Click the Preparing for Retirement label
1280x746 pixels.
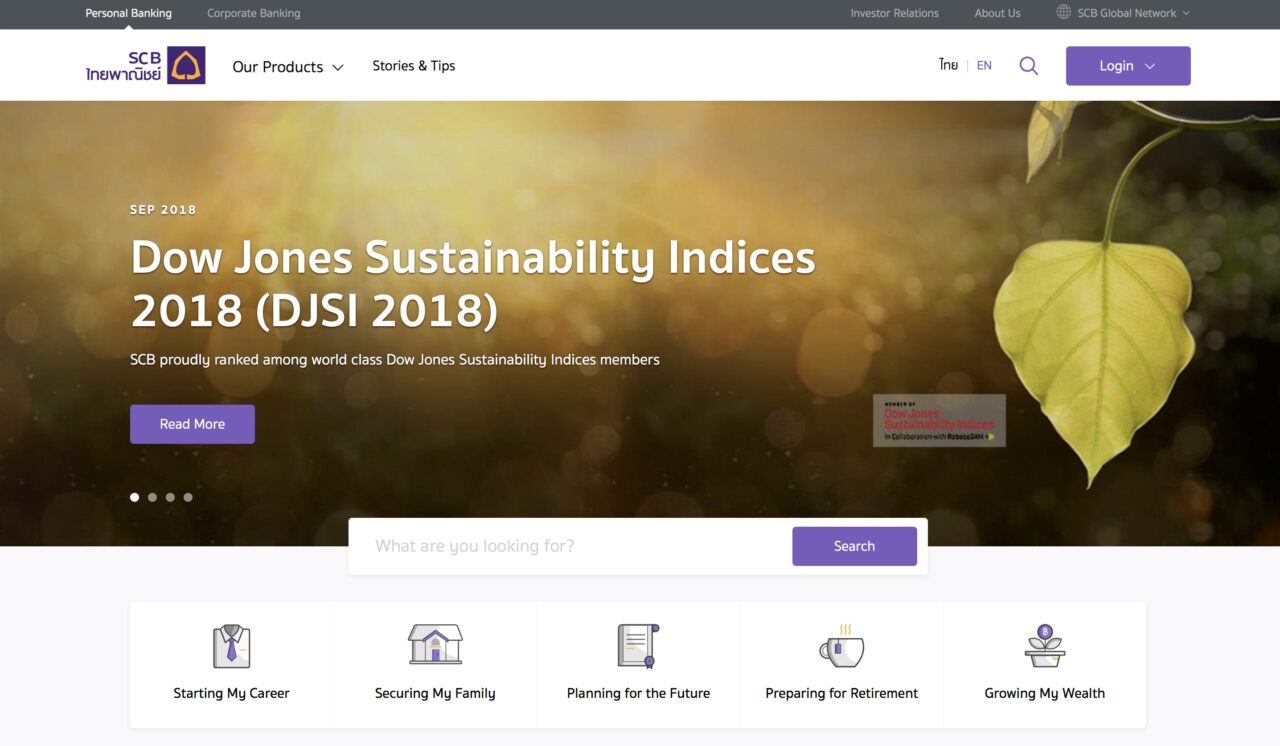click(x=841, y=693)
